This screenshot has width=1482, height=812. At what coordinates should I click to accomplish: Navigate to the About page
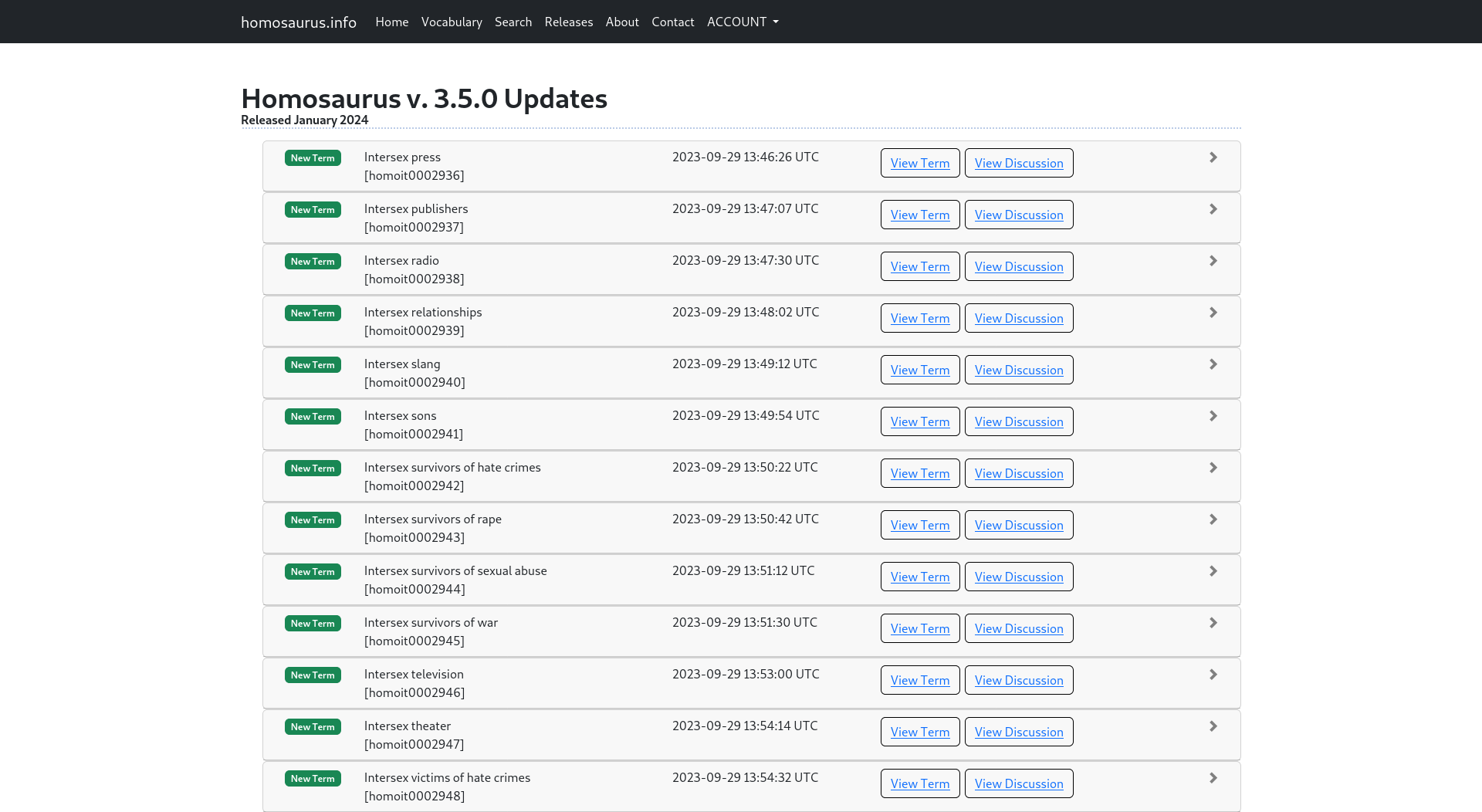pos(621,22)
